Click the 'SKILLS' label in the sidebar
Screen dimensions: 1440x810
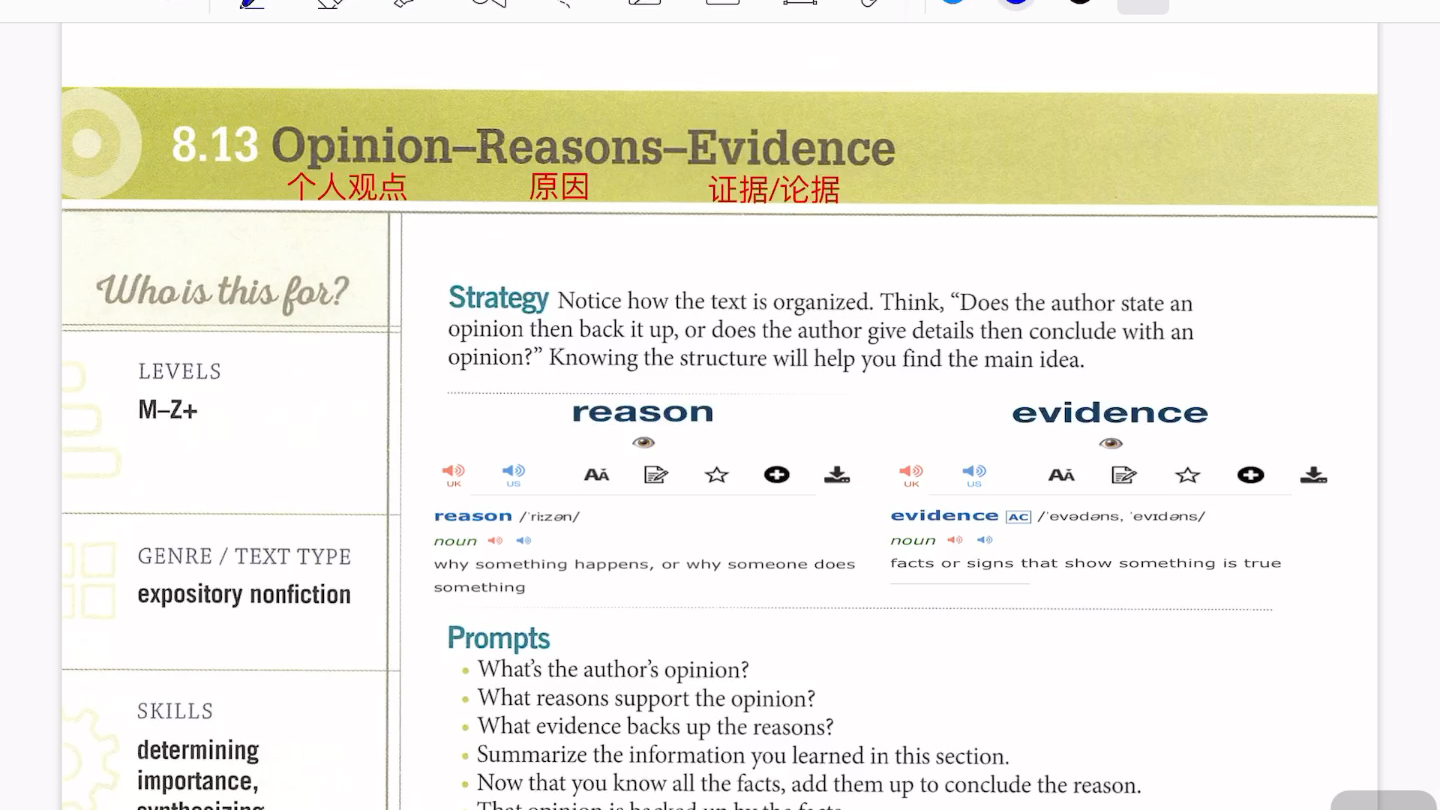point(175,711)
